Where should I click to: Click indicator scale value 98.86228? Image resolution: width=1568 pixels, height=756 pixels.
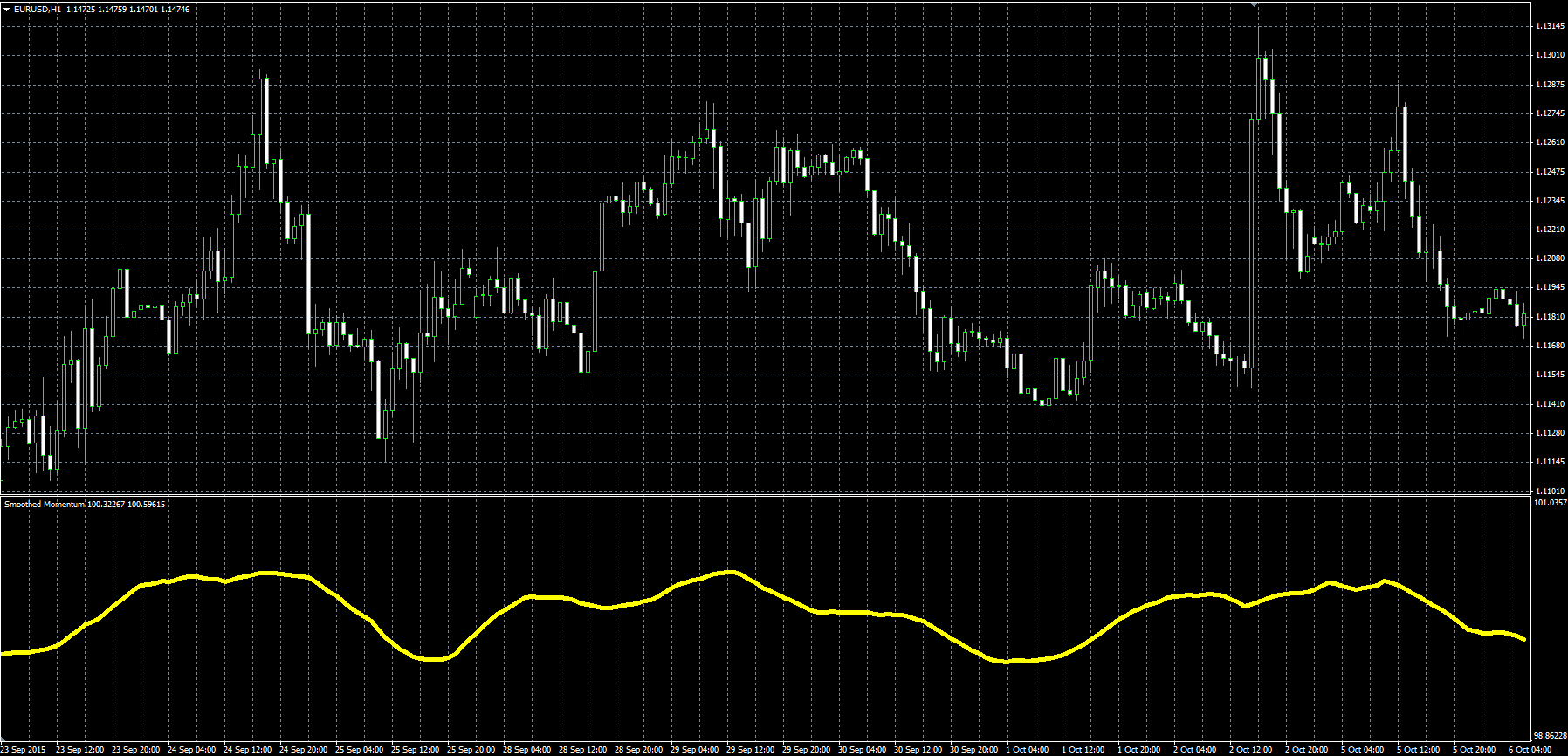click(1551, 736)
